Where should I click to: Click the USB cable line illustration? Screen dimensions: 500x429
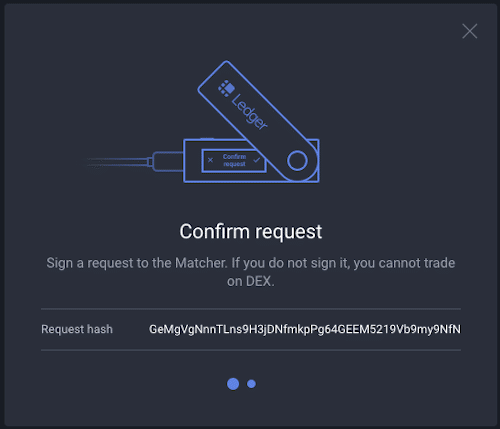point(117,162)
